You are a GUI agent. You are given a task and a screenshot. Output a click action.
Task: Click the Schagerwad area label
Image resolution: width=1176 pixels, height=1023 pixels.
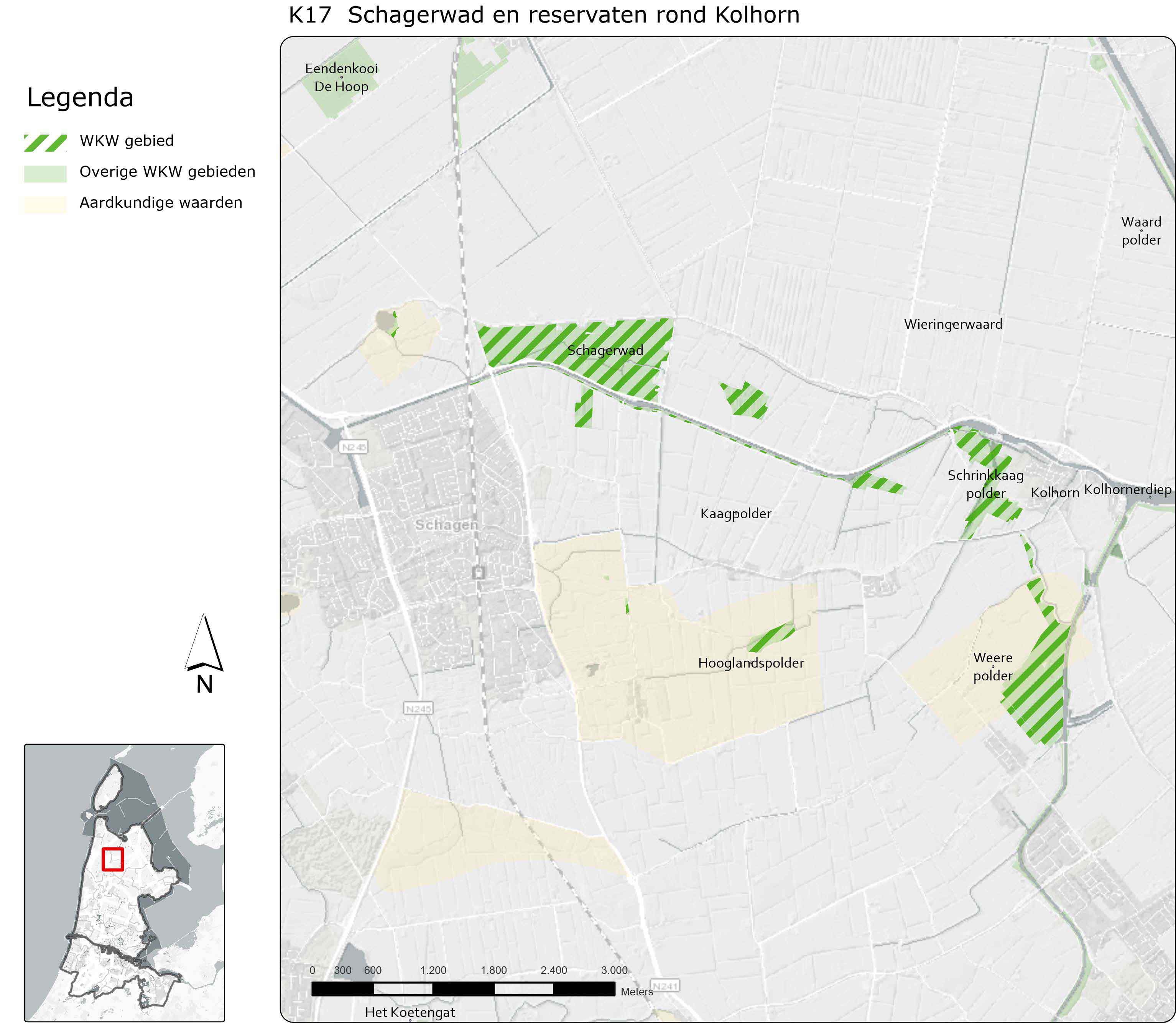(x=605, y=350)
